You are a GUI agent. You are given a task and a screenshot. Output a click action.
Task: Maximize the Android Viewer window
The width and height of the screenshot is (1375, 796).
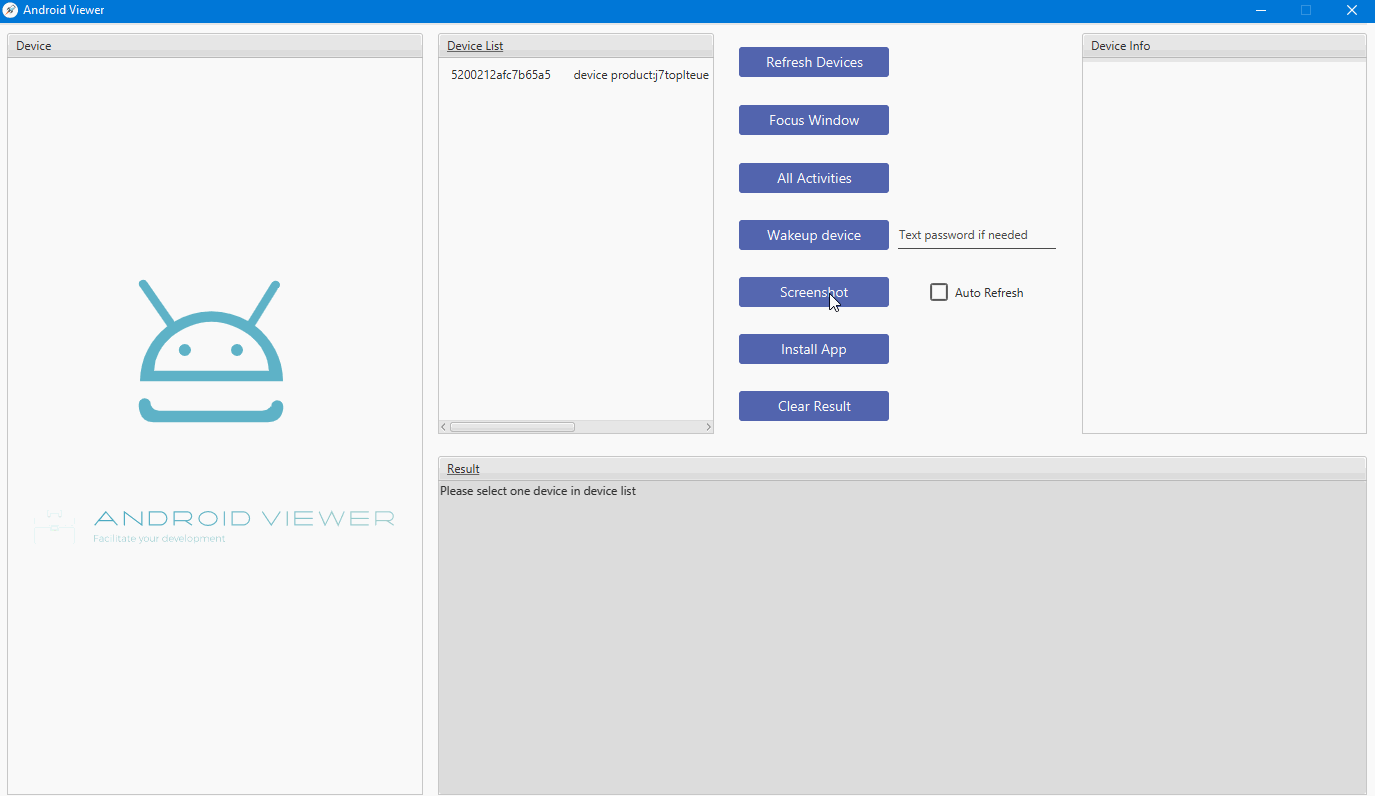pyautogui.click(x=1306, y=10)
